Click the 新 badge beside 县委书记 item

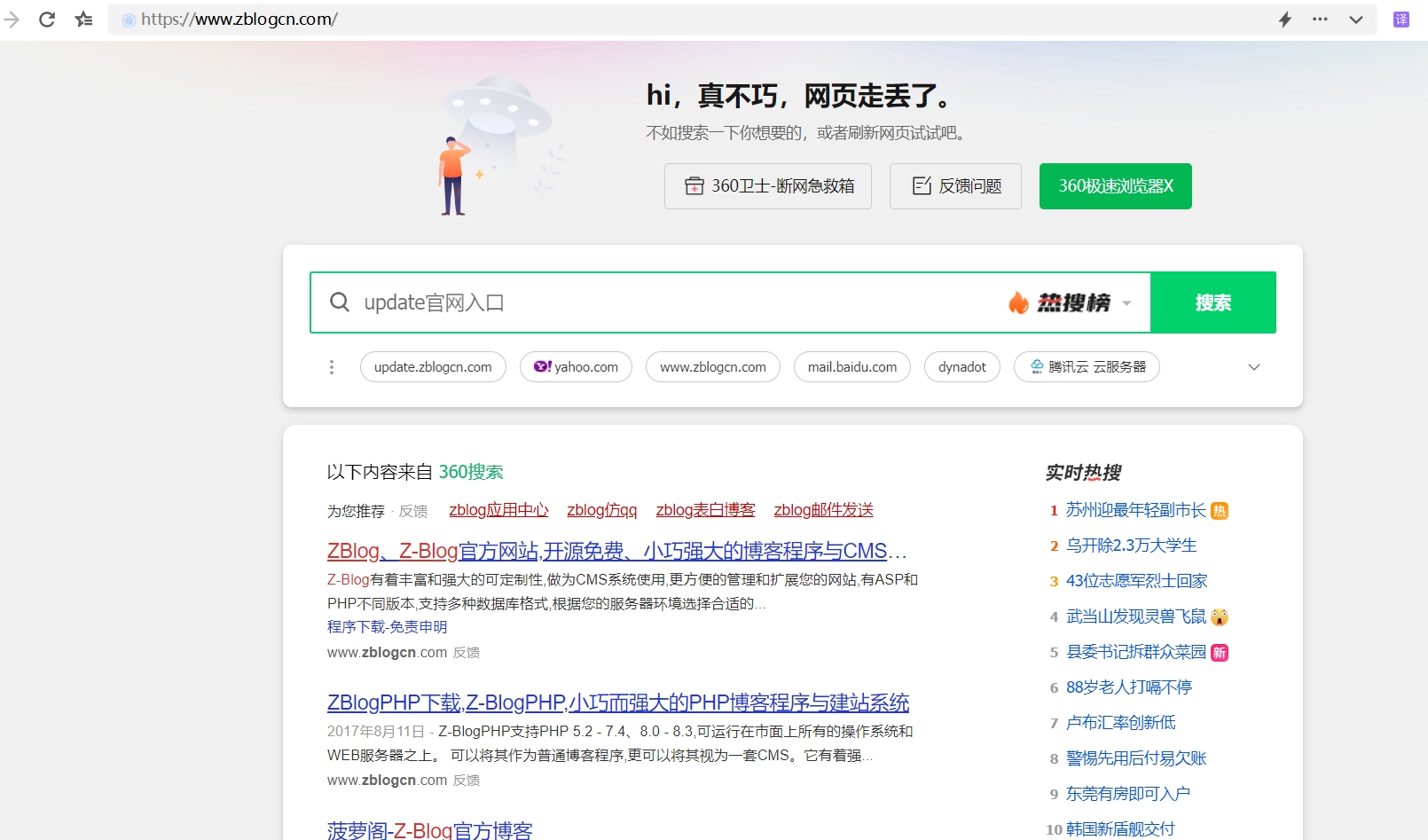[x=1220, y=653]
